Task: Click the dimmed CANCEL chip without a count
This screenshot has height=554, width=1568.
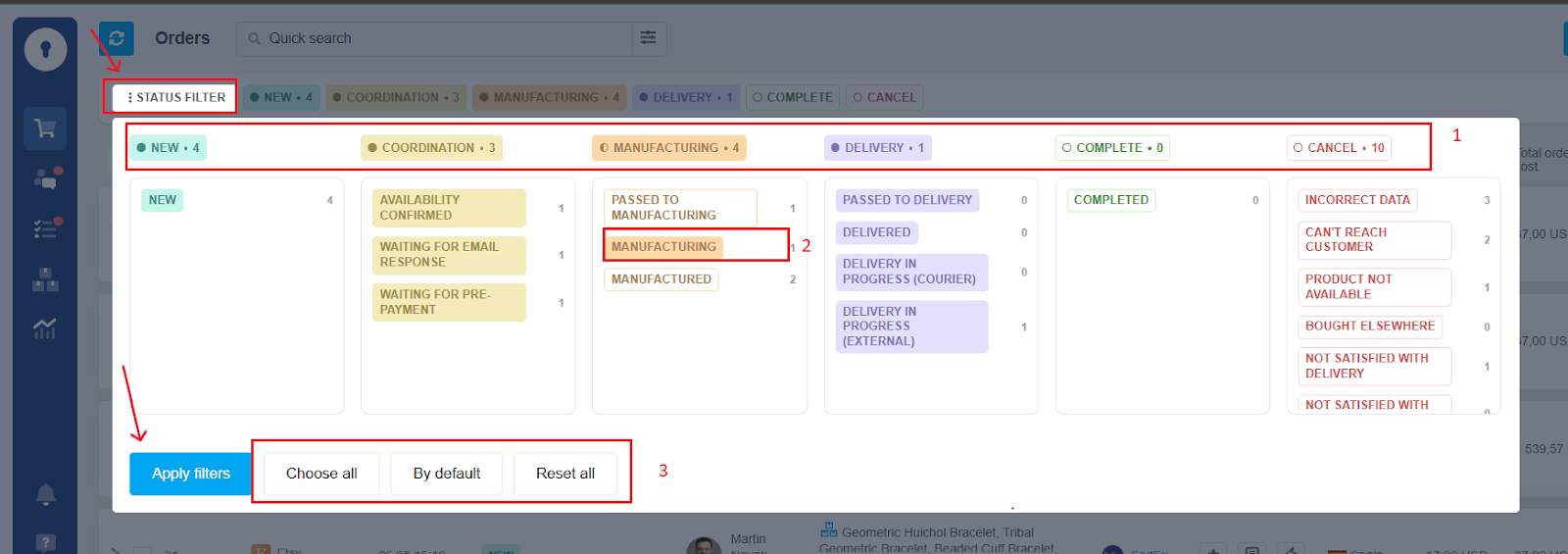Action: click(885, 97)
